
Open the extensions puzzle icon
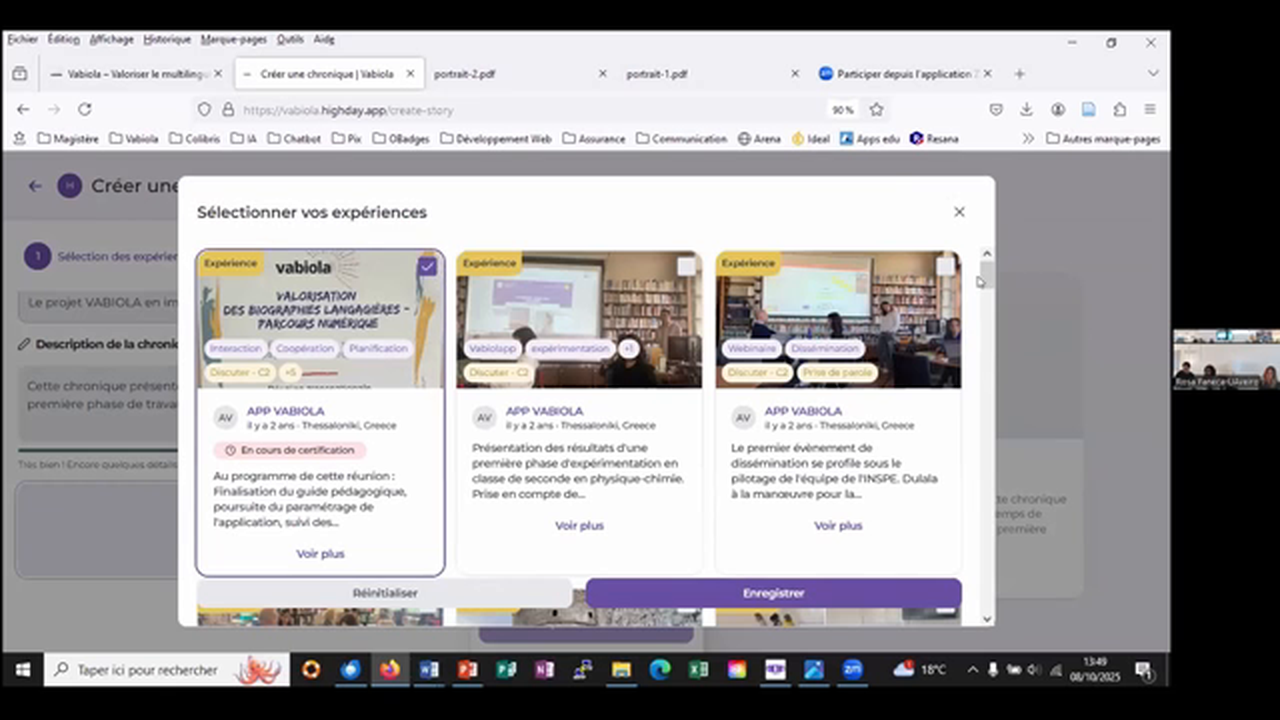tap(1119, 109)
